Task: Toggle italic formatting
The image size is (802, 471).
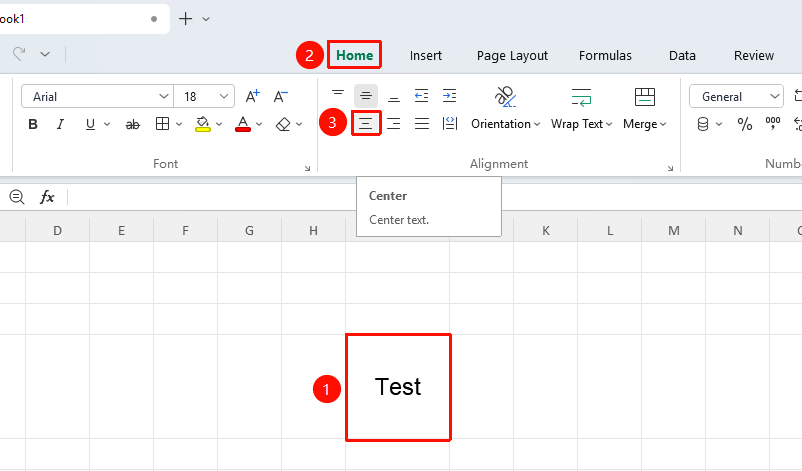Action: [x=60, y=124]
